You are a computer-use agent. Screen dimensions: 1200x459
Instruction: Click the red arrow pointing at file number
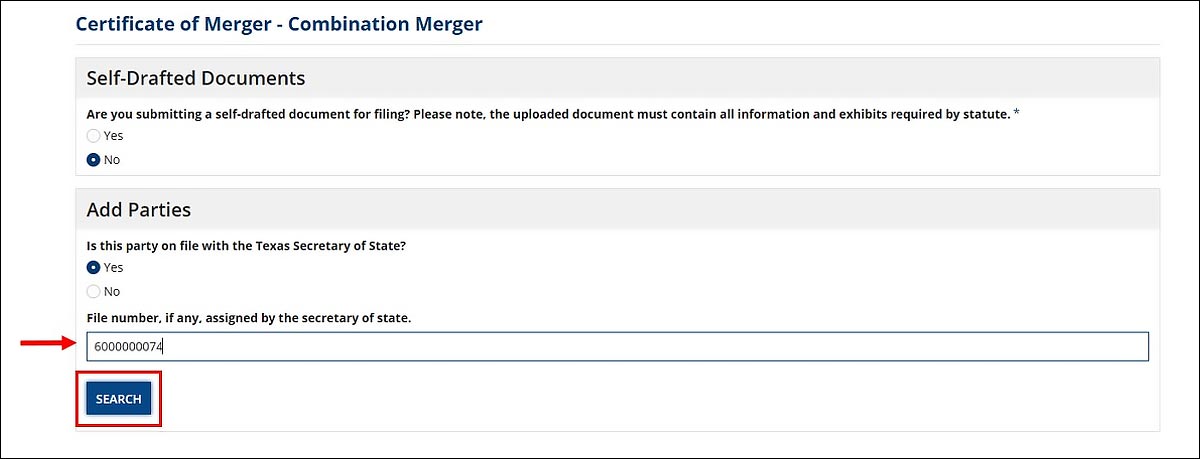pos(48,344)
